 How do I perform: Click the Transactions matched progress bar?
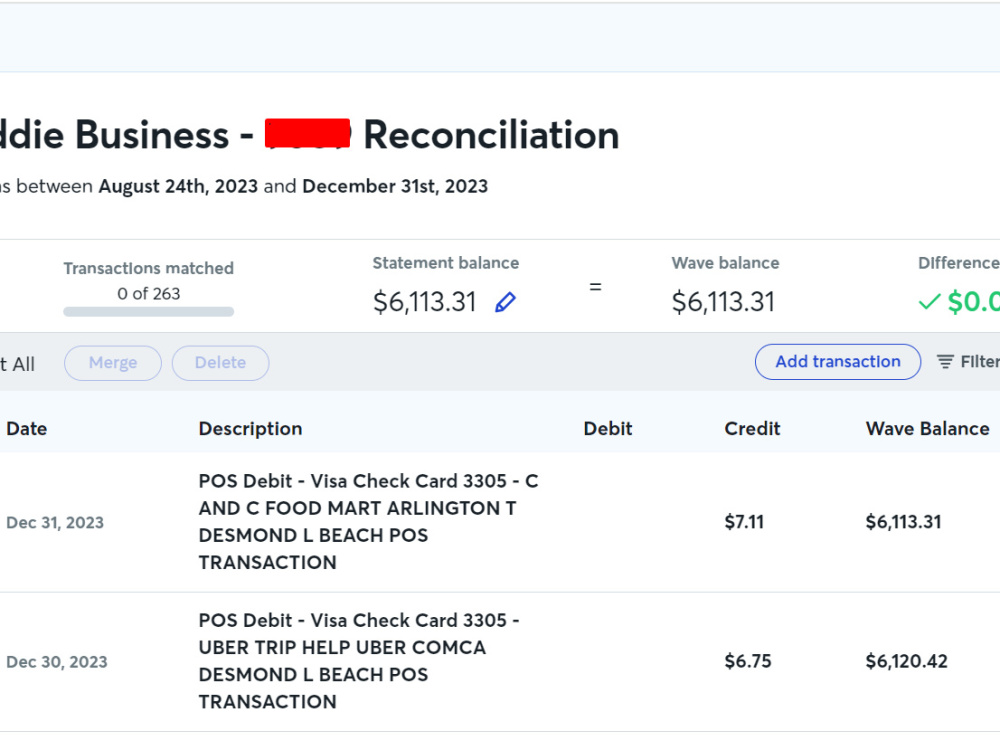tap(149, 312)
